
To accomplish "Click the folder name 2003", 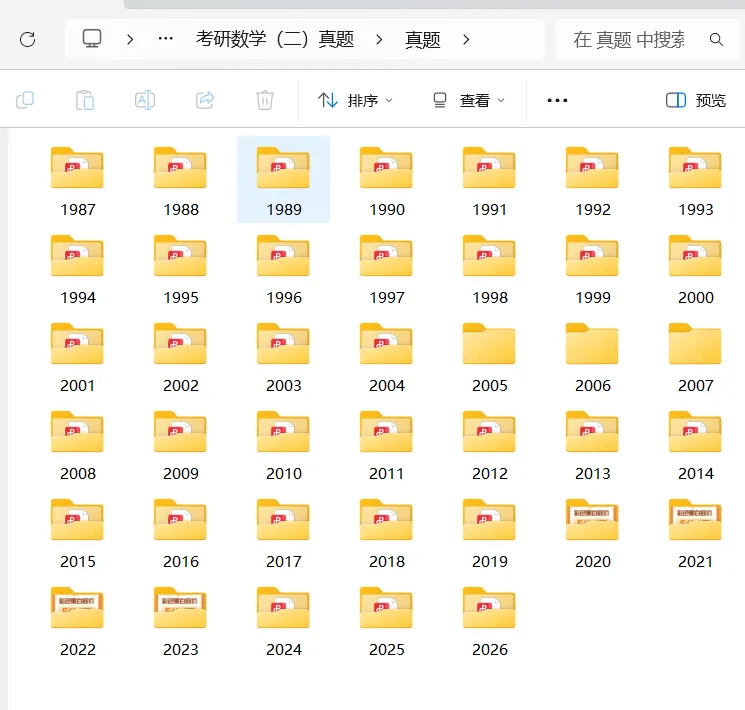I will tap(284, 385).
